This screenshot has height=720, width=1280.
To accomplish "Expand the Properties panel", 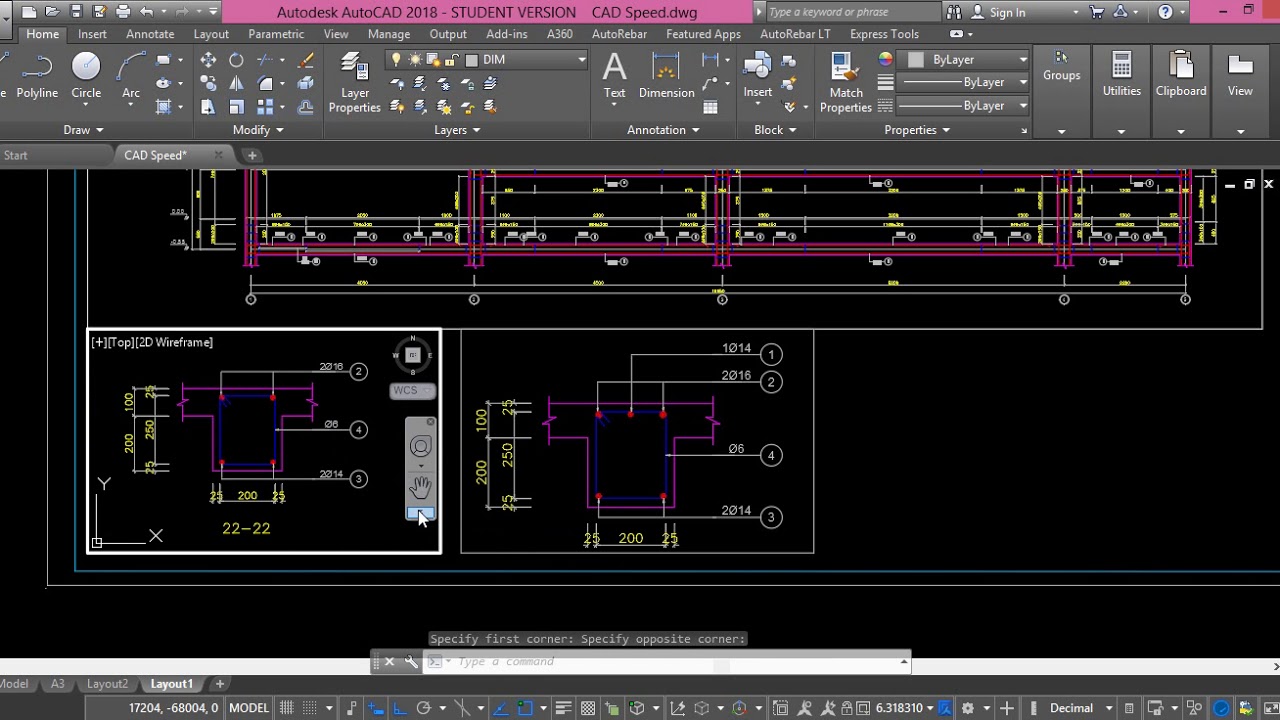I will (x=917, y=130).
